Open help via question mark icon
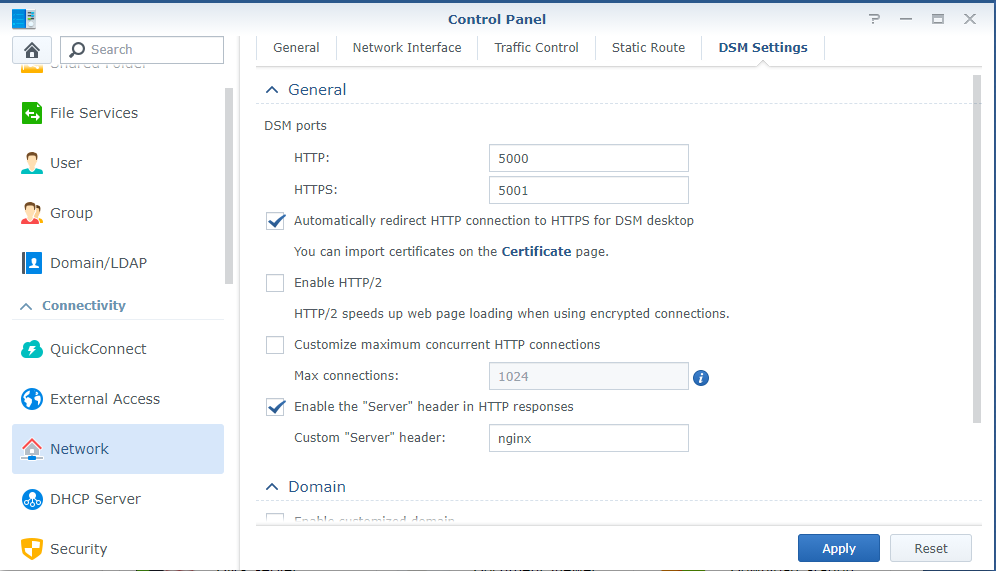This screenshot has height=571, width=996. (875, 19)
